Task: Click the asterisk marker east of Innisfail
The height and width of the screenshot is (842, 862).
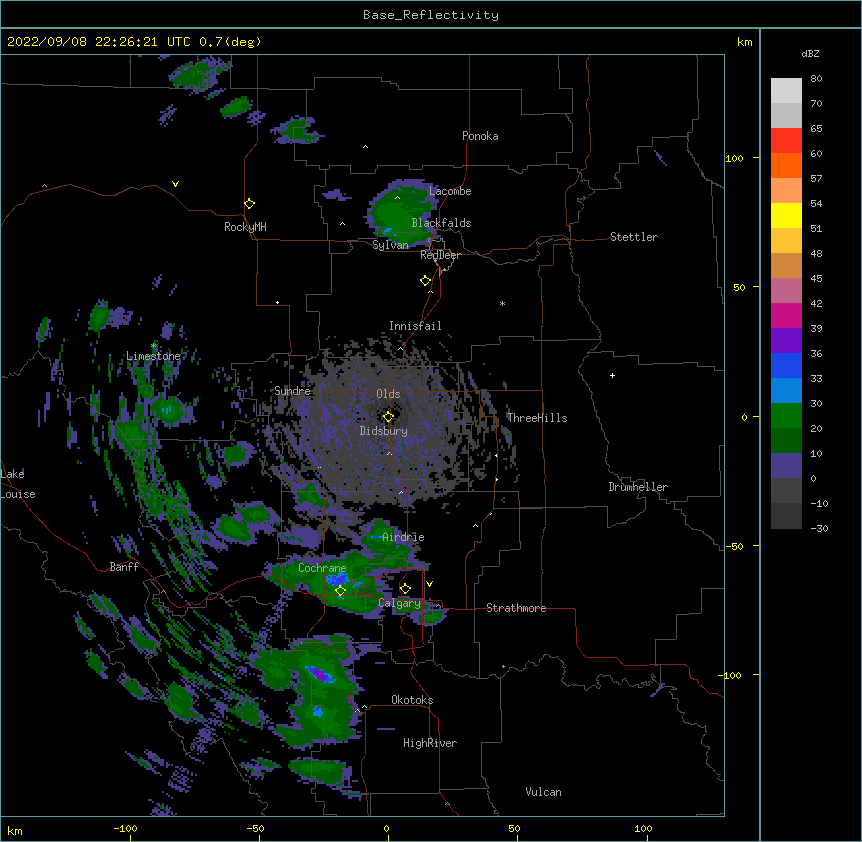Action: pos(502,303)
